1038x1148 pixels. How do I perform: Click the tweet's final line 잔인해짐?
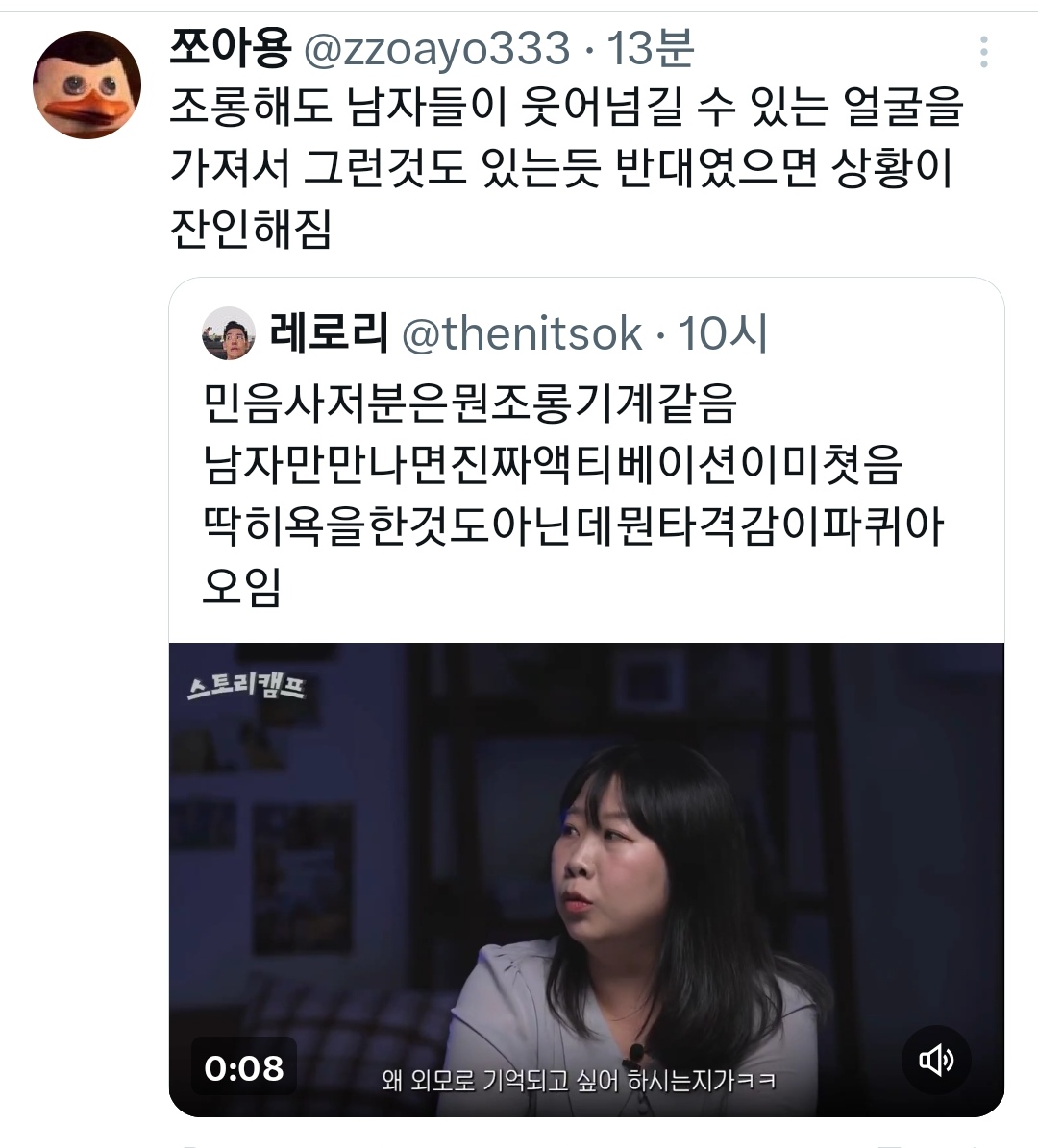pyautogui.click(x=251, y=229)
